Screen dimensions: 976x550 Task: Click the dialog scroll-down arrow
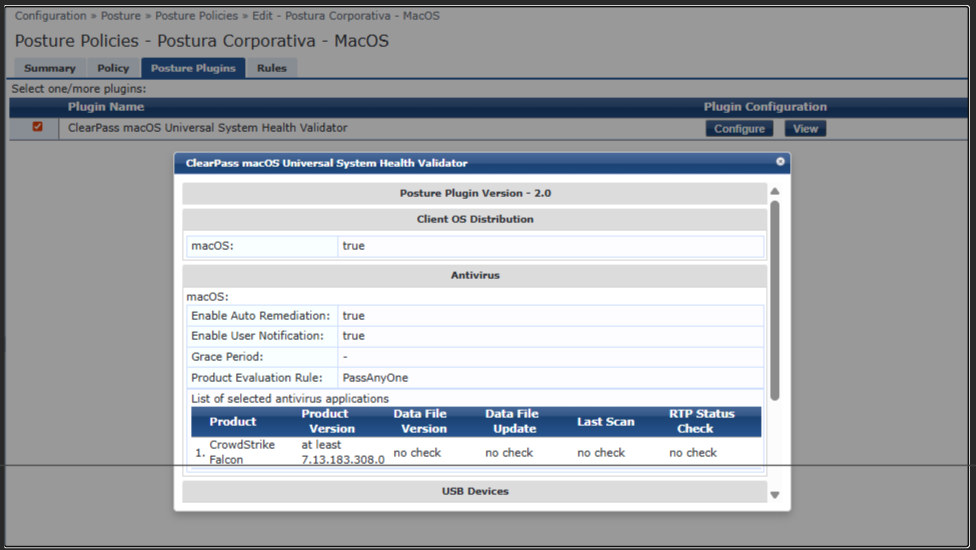pyautogui.click(x=775, y=495)
